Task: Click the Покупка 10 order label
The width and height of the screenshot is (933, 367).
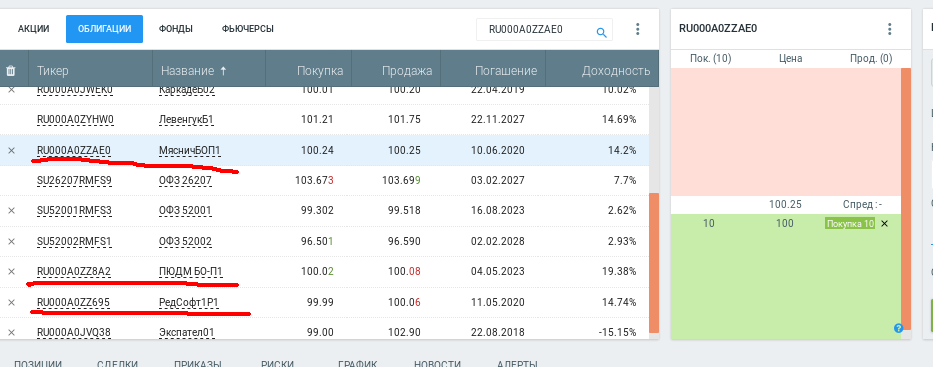Action: point(850,224)
